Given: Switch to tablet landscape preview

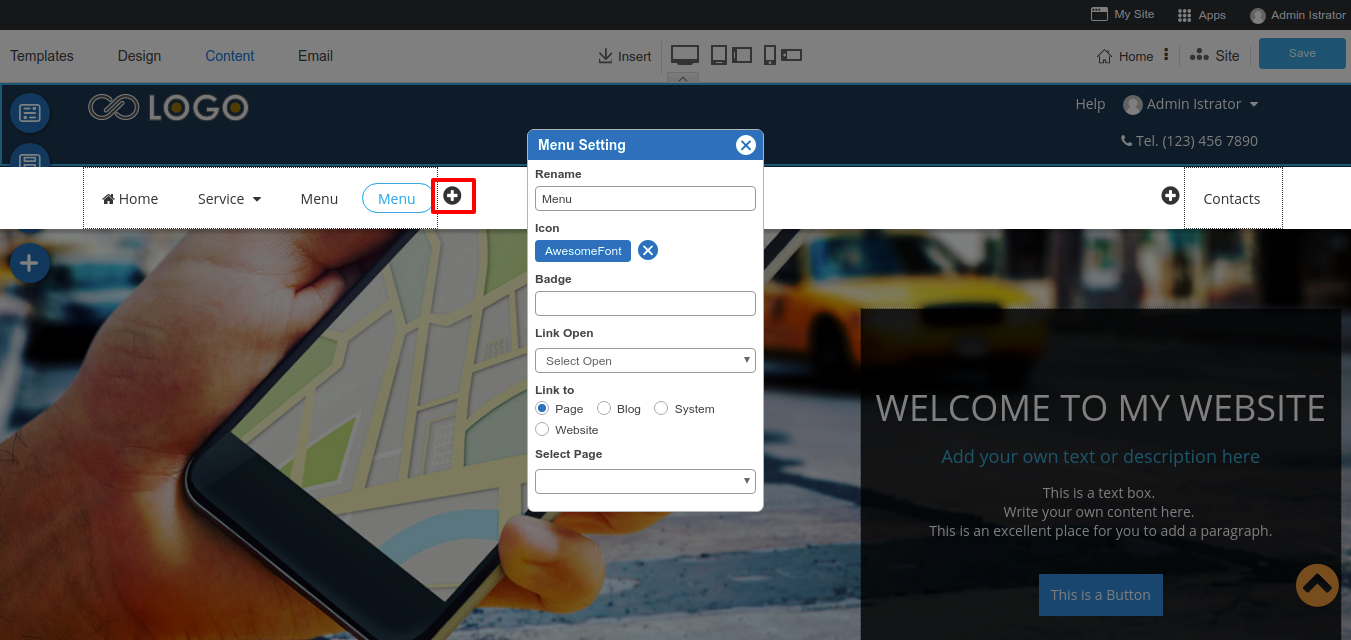Looking at the screenshot, I should click(x=742, y=55).
